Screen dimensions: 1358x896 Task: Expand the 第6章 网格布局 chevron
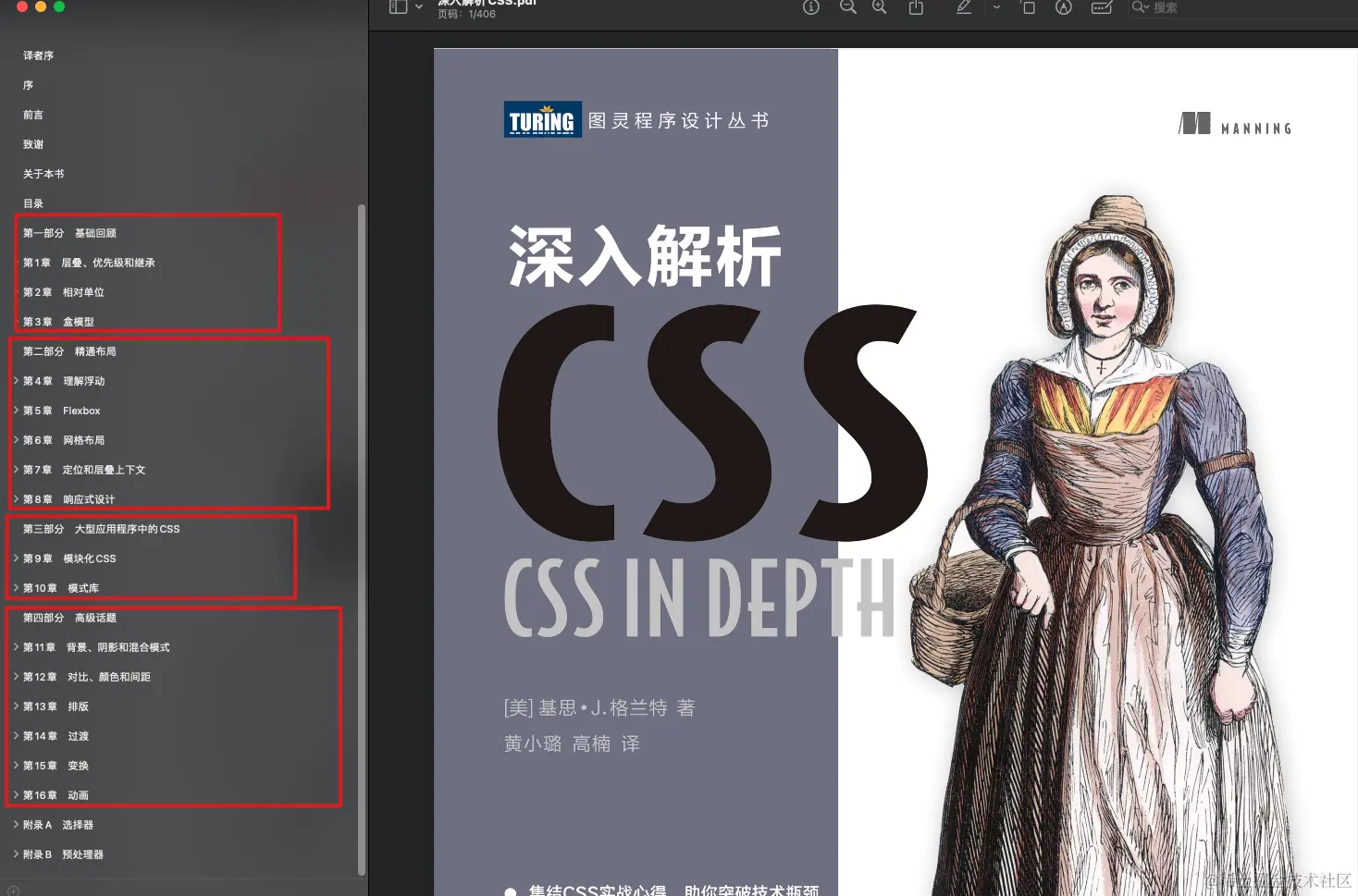(16, 440)
